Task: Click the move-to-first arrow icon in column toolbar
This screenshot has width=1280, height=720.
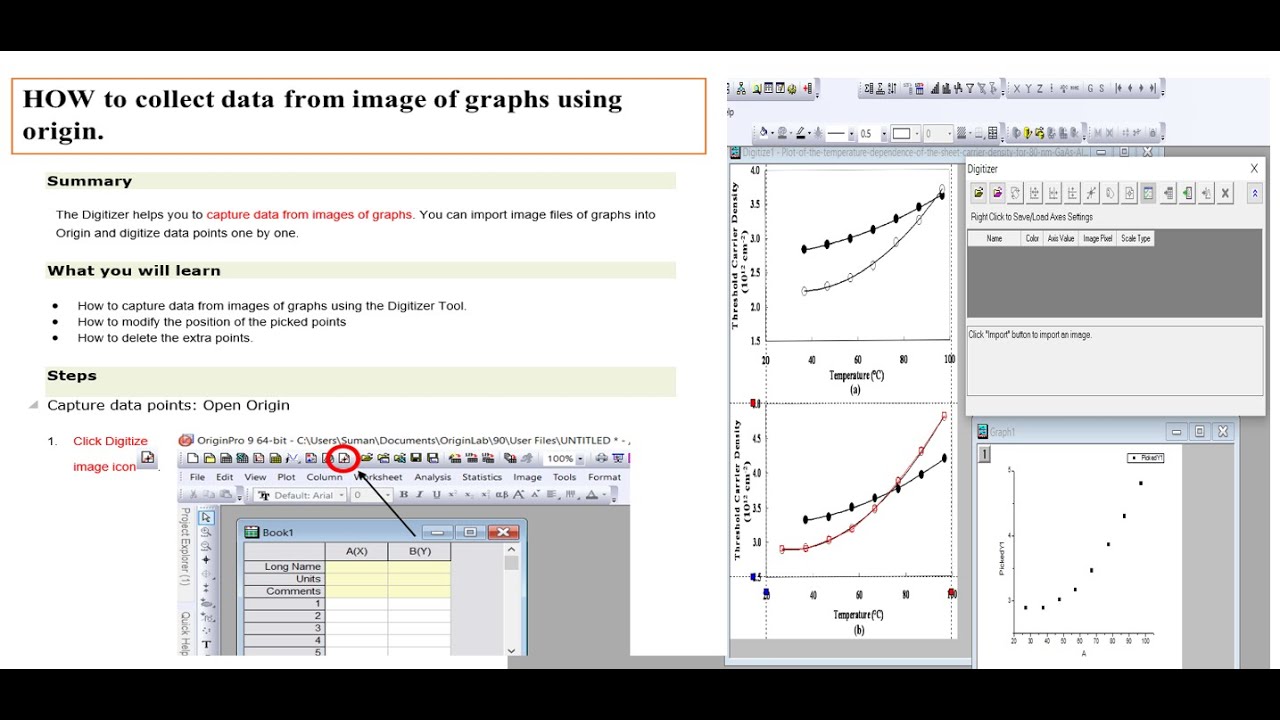Action: tap(1119, 88)
